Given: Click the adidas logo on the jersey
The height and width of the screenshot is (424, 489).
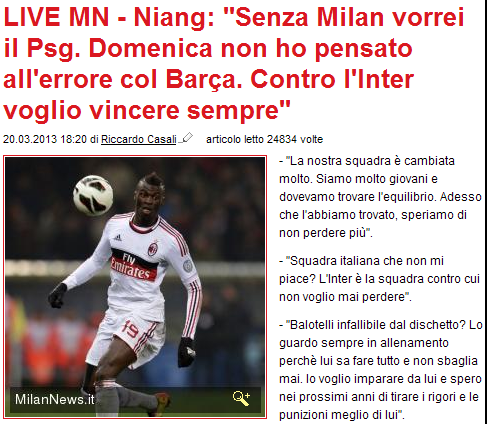Looking at the screenshot, I should (x=117, y=237).
